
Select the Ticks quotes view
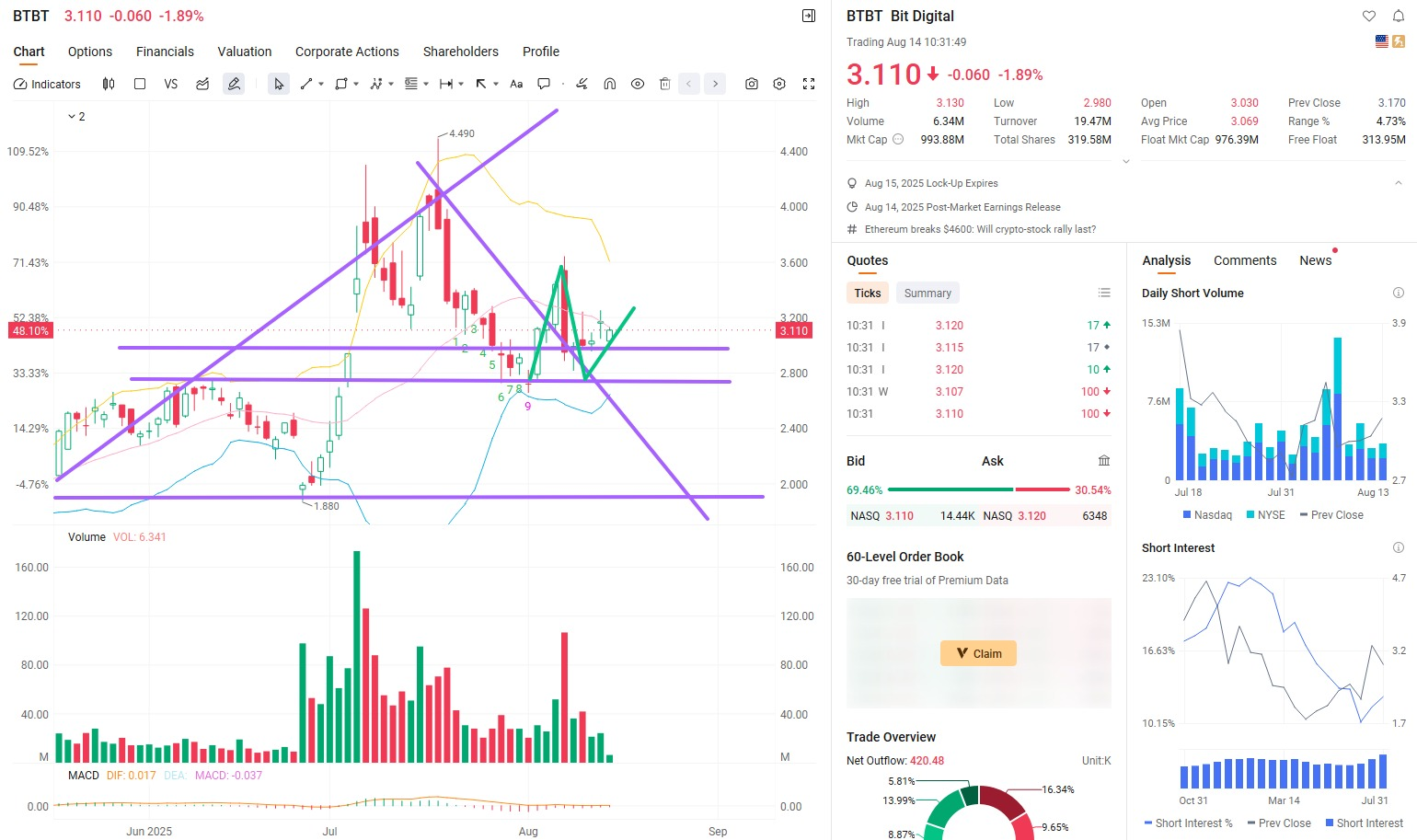867,293
